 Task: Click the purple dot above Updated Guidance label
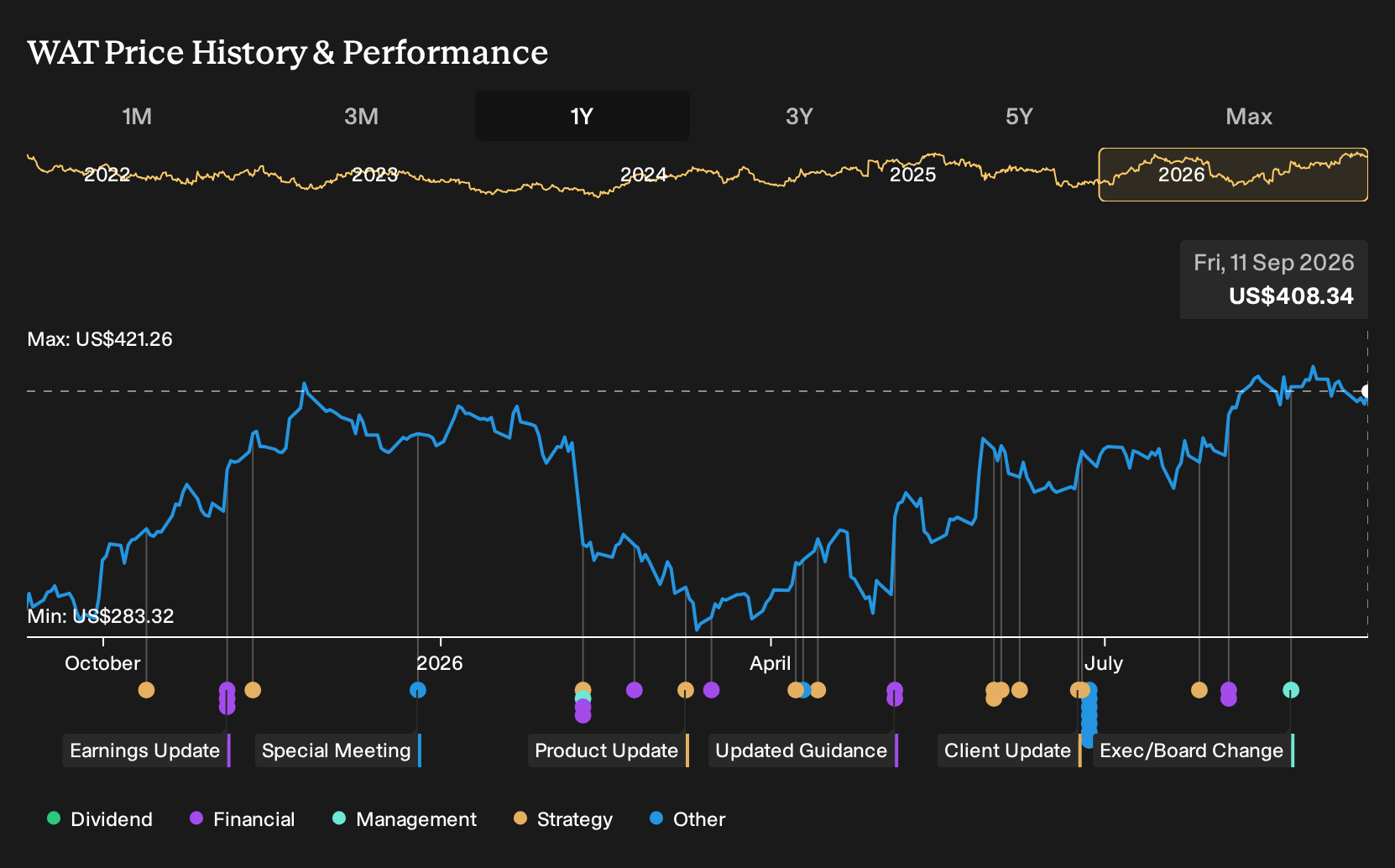click(895, 690)
